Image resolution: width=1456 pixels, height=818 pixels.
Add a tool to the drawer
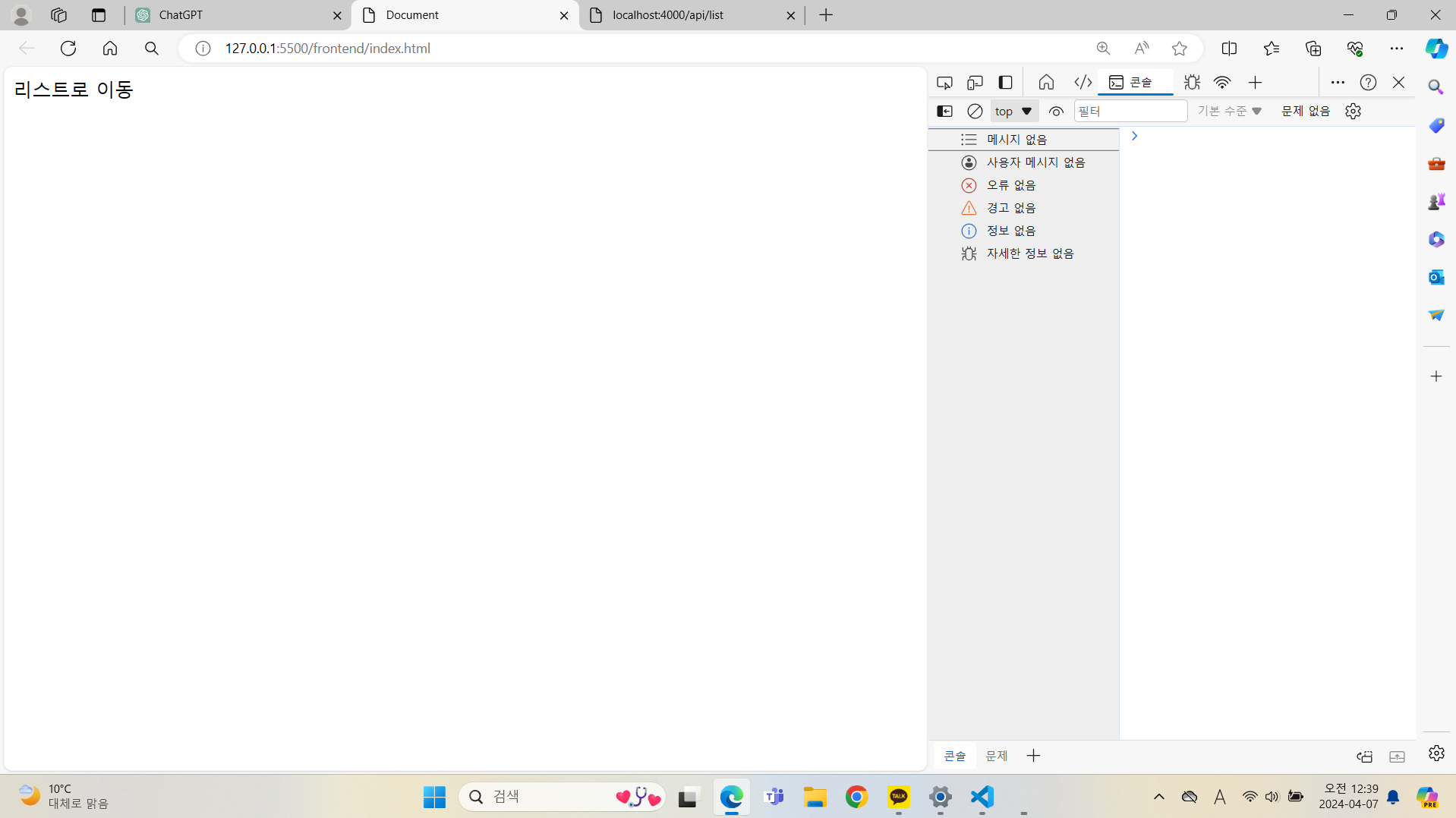point(1033,756)
